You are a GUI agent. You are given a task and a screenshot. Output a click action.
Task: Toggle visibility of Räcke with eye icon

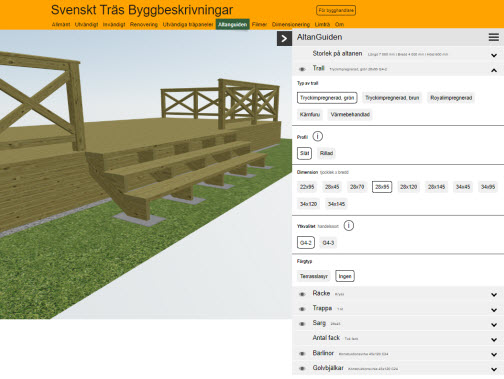click(x=302, y=294)
